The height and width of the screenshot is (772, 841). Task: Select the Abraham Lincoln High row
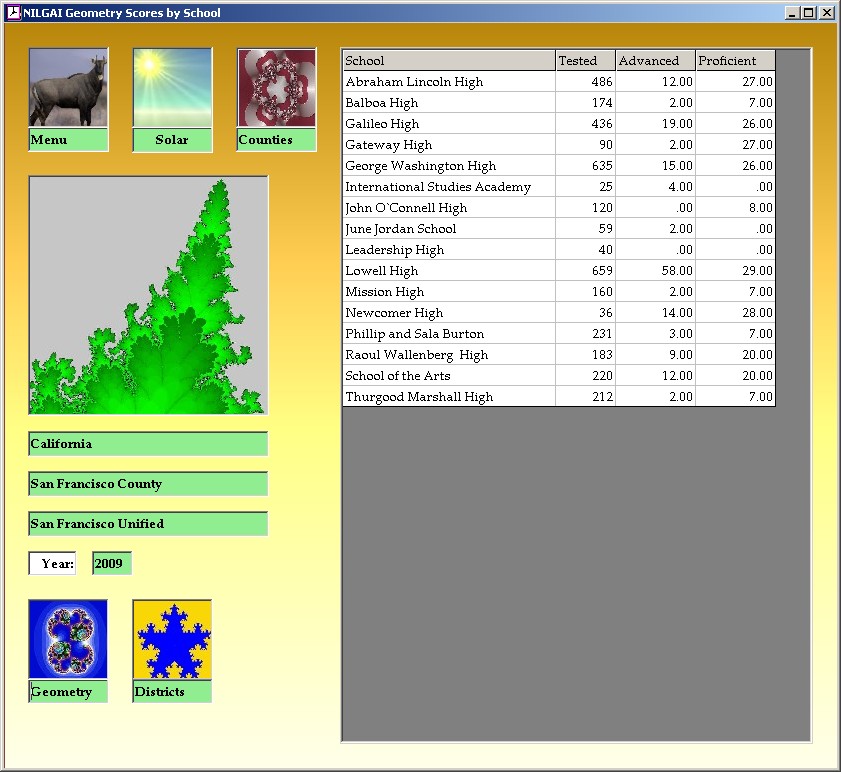click(x=448, y=82)
